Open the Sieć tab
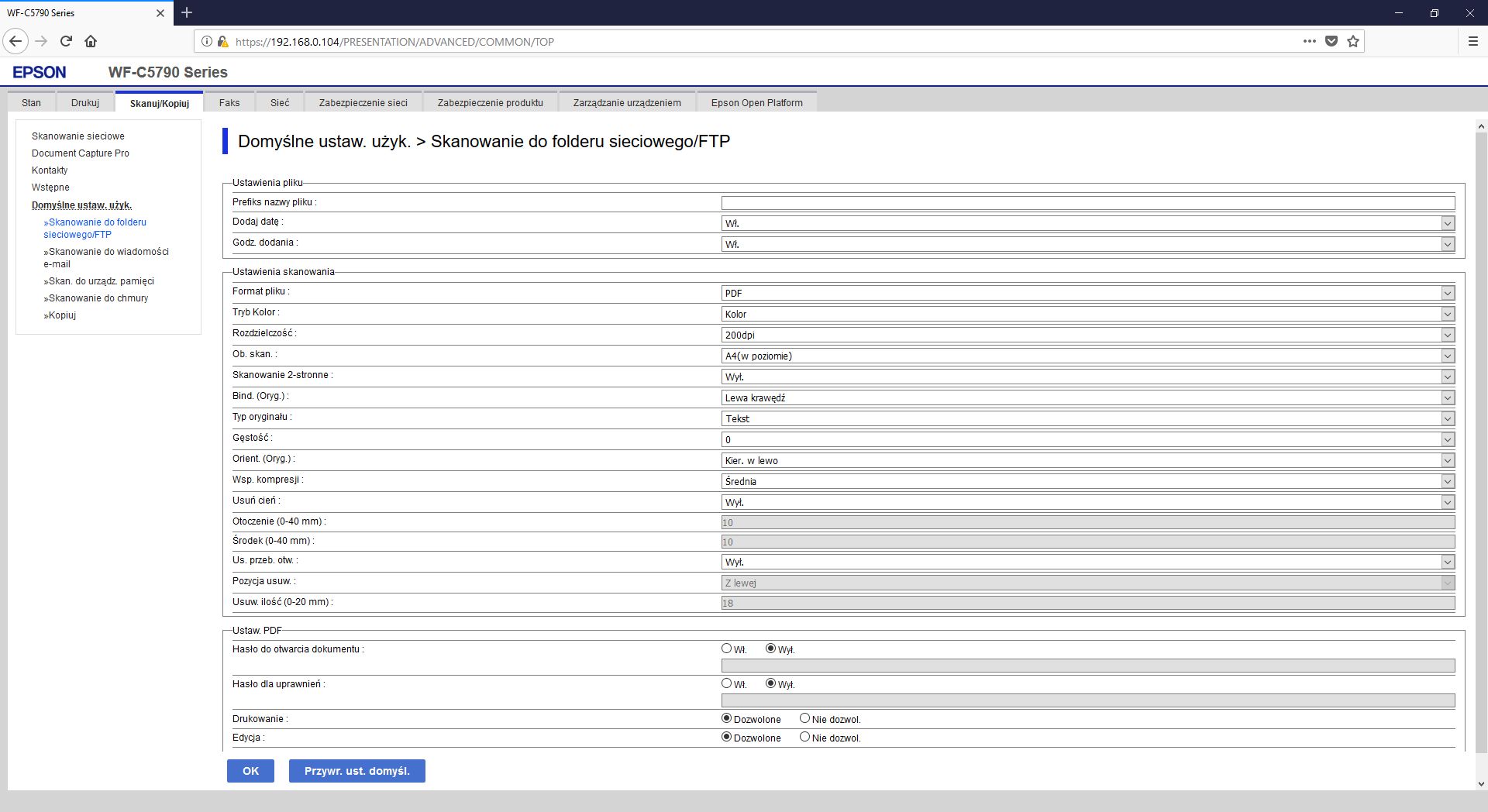1488x812 pixels. coord(280,102)
